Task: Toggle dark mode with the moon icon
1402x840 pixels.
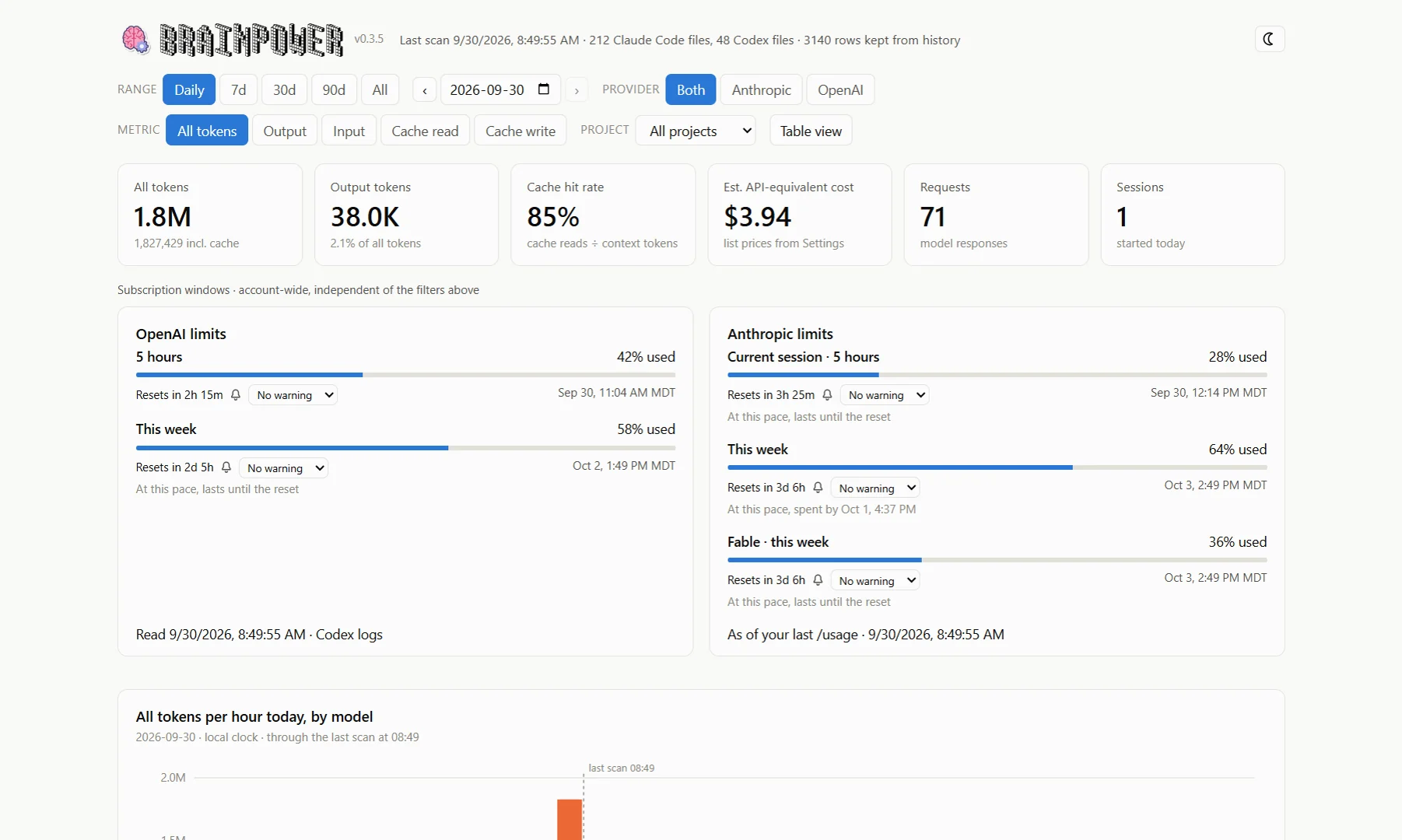Action: click(x=1269, y=39)
